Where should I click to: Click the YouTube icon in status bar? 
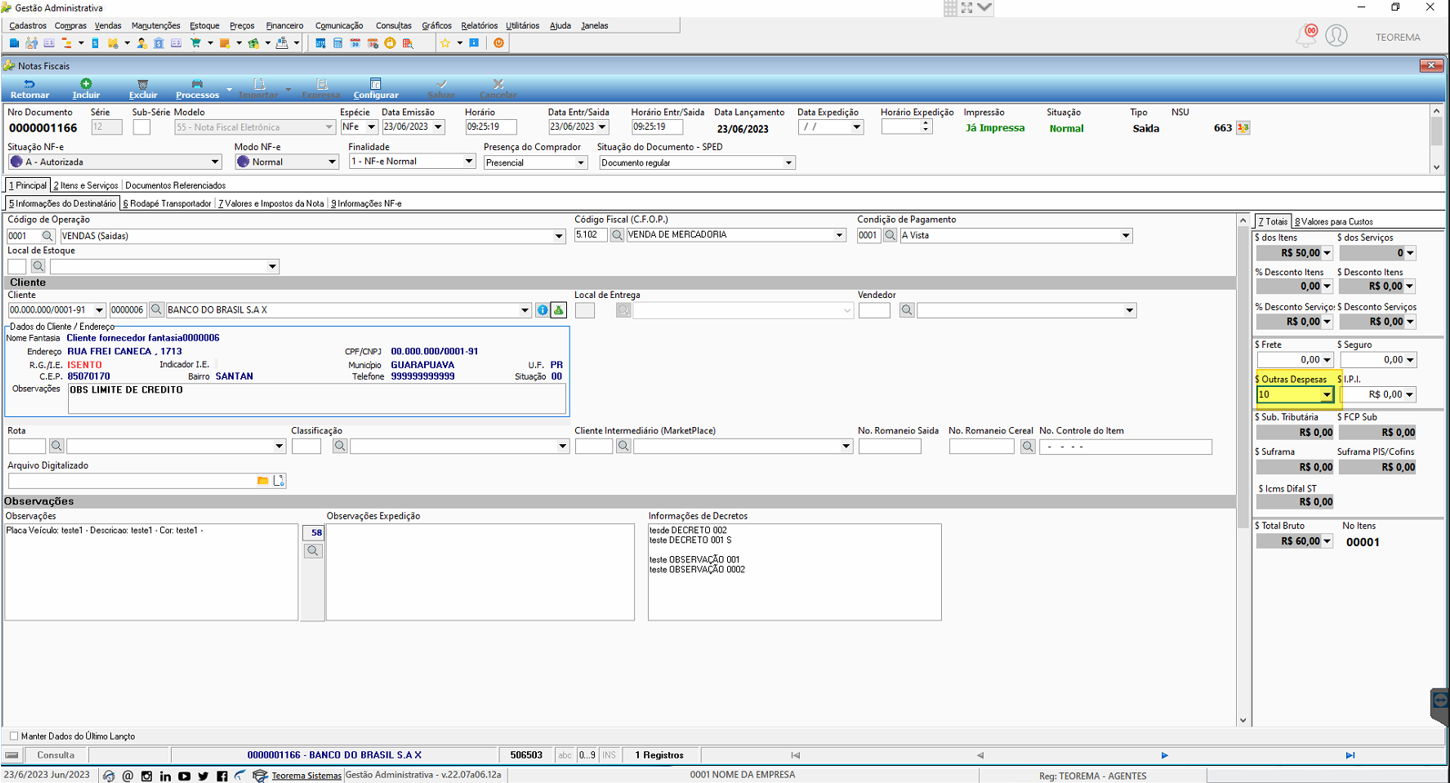(184, 776)
